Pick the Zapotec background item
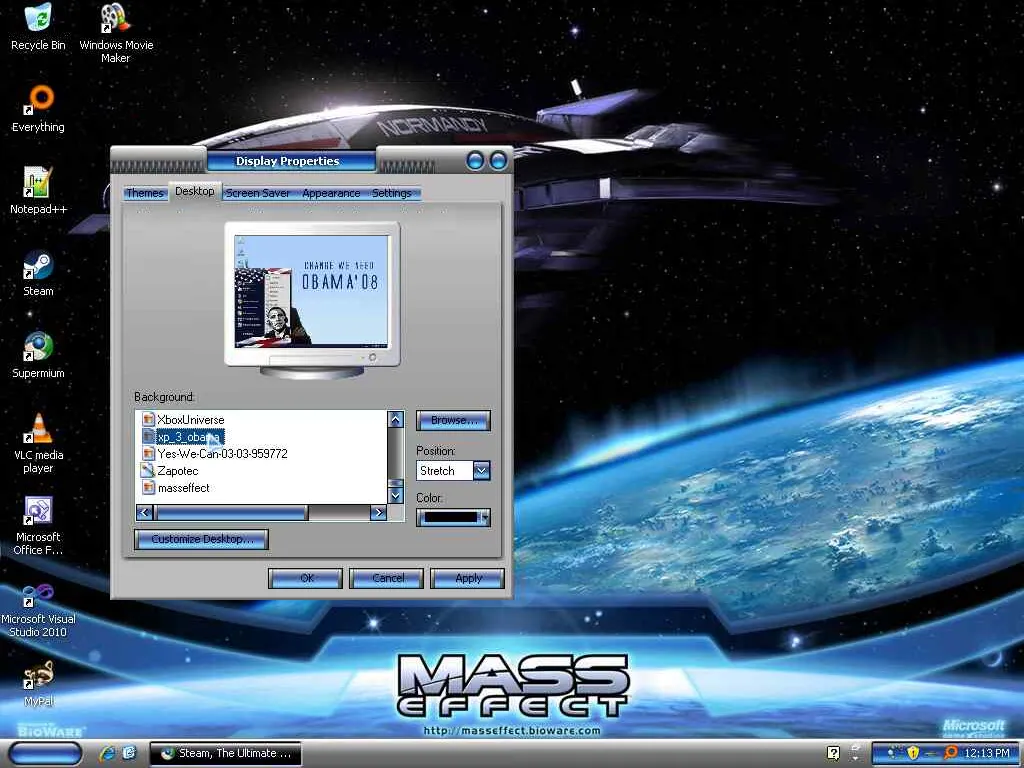Image resolution: width=1024 pixels, height=768 pixels. pyautogui.click(x=178, y=470)
